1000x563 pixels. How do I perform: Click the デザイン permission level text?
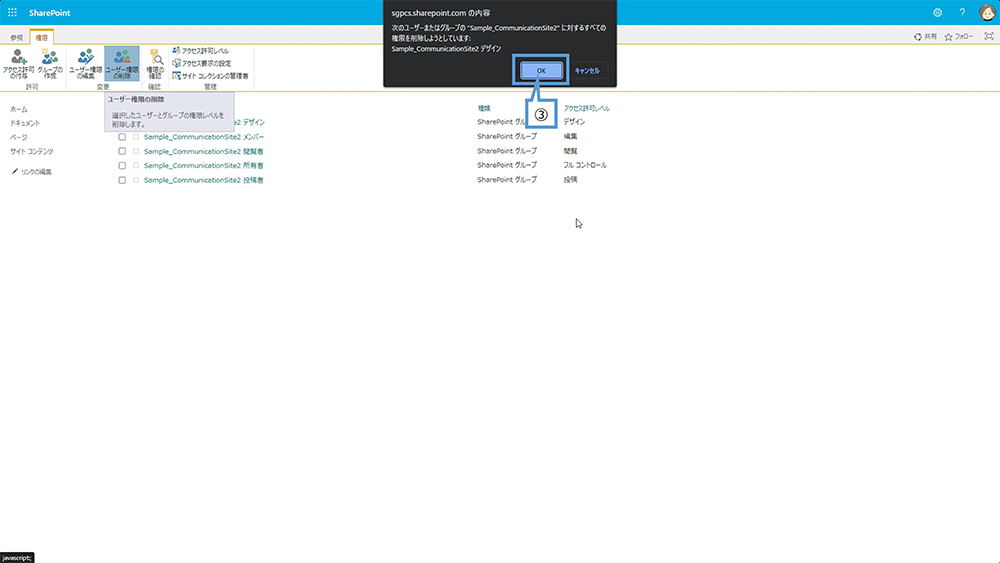pos(574,121)
